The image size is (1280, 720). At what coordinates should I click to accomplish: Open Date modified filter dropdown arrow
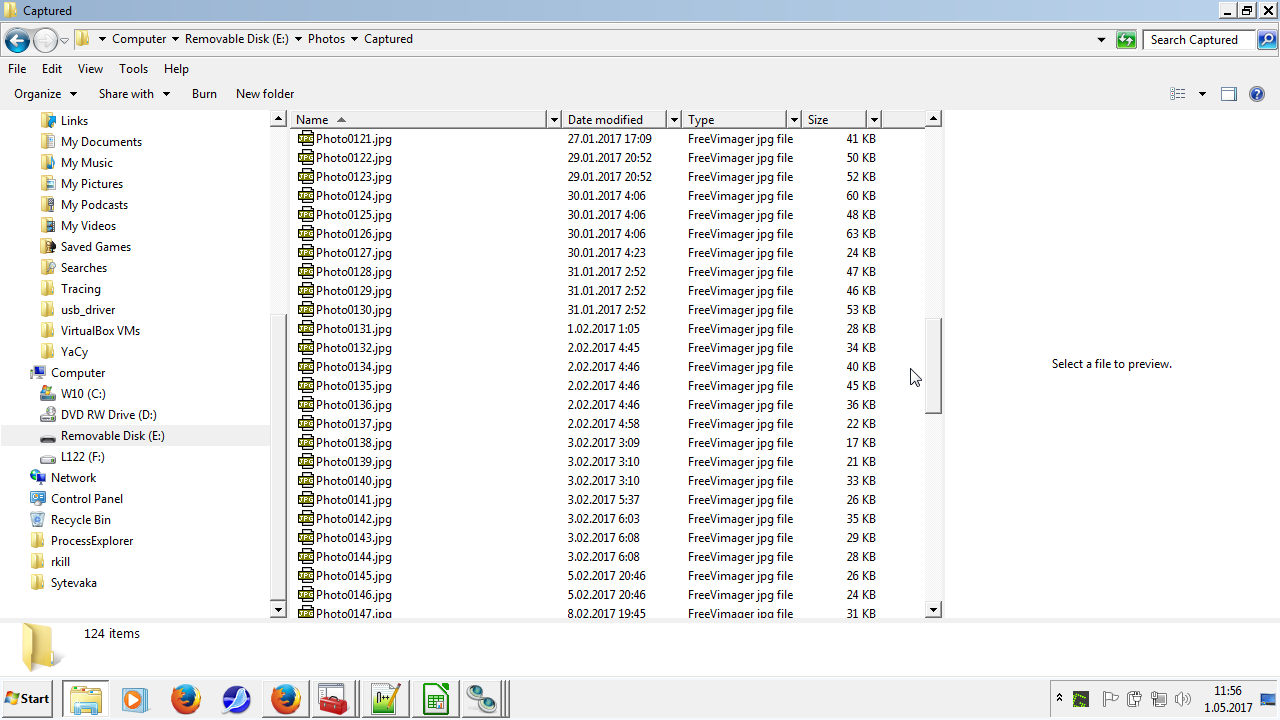click(674, 120)
